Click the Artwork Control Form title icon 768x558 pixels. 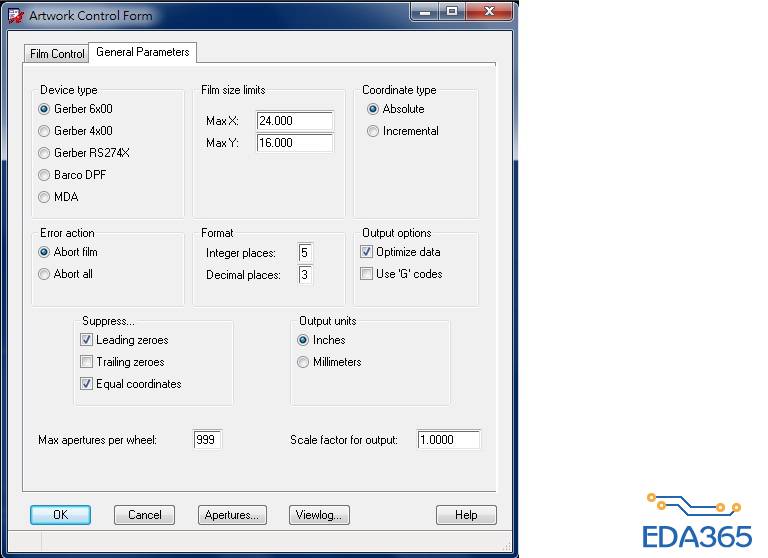(16, 16)
